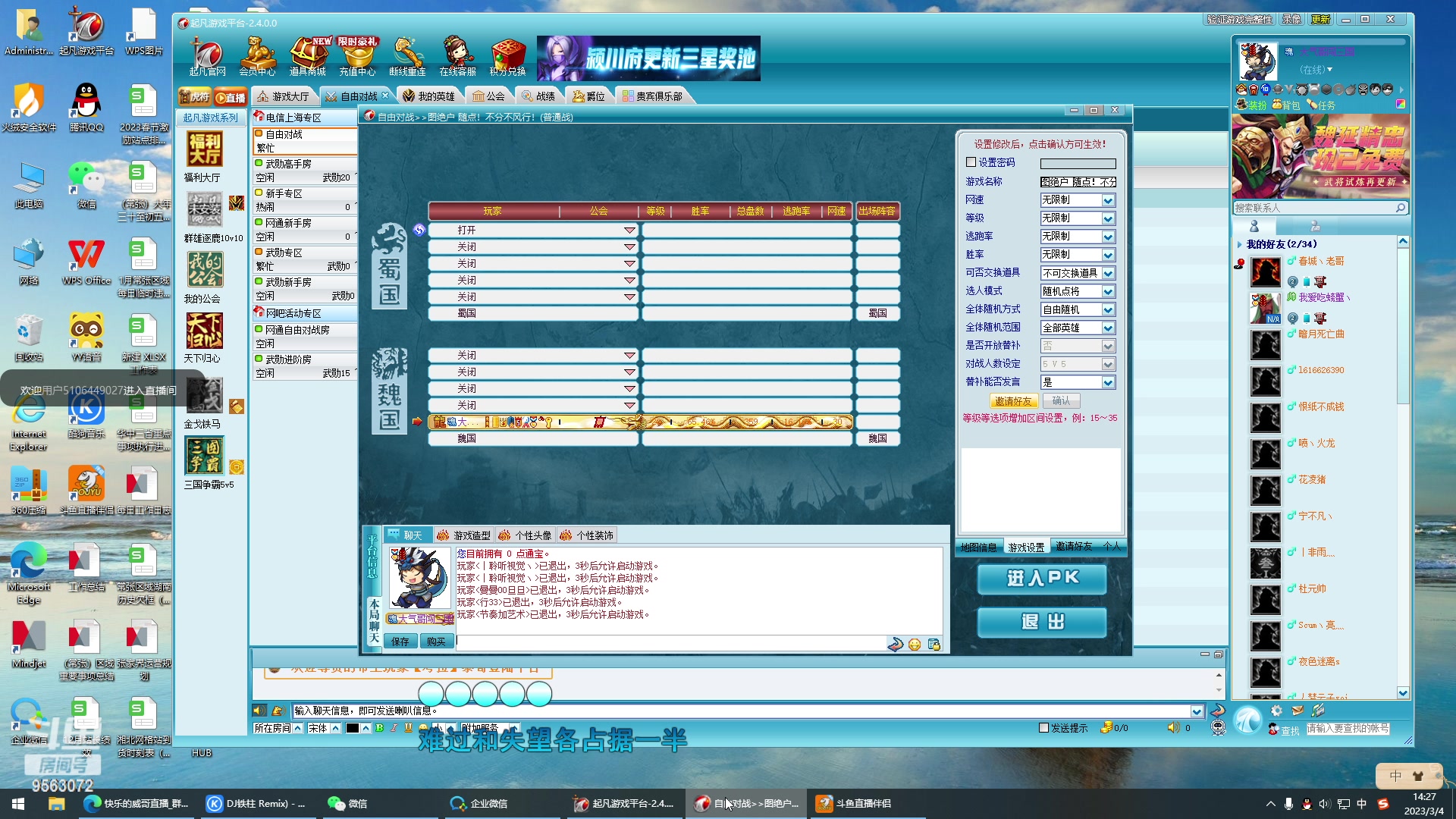Open 可否交换道具 dropdown
This screenshot has height=819, width=1456.
pos(1108,273)
